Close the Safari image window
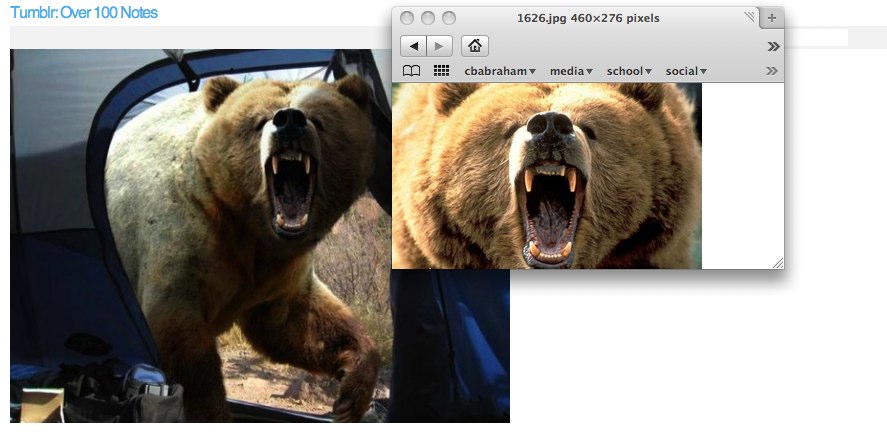This screenshot has height=438, width=887. point(407,18)
